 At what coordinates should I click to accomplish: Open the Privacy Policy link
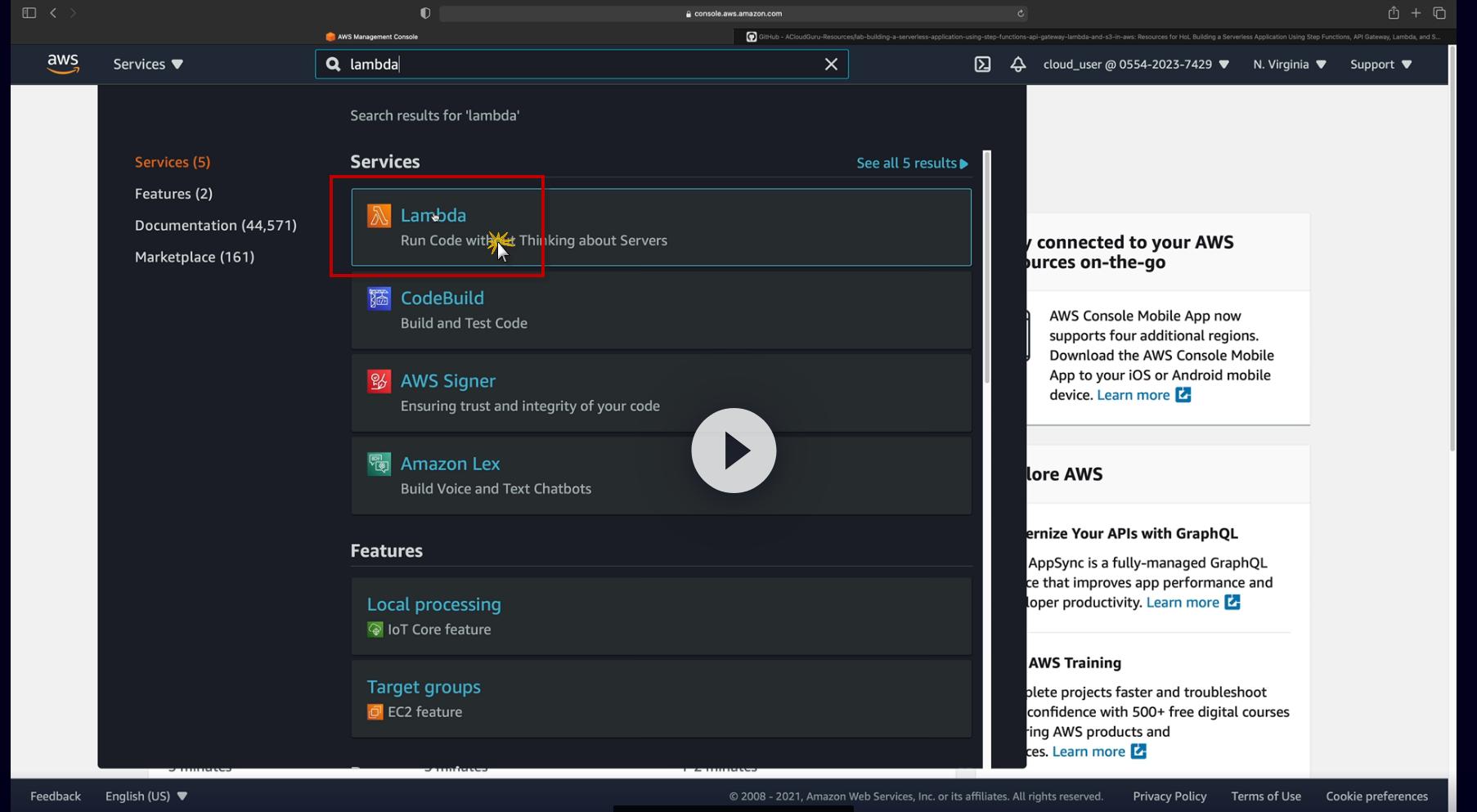(x=1169, y=796)
